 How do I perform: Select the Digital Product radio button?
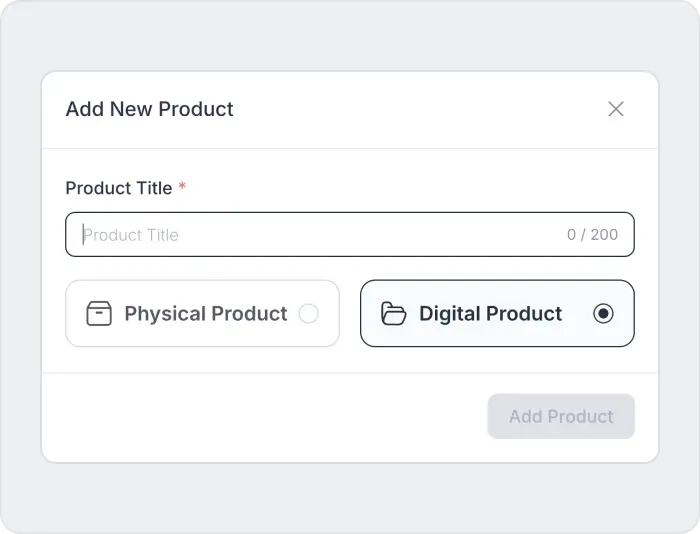tap(603, 314)
